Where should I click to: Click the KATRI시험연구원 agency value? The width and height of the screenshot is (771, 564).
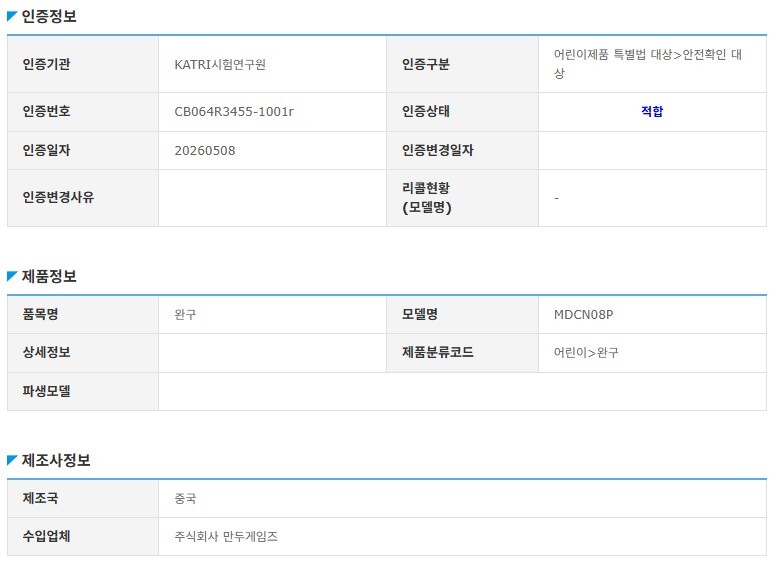tap(220, 64)
